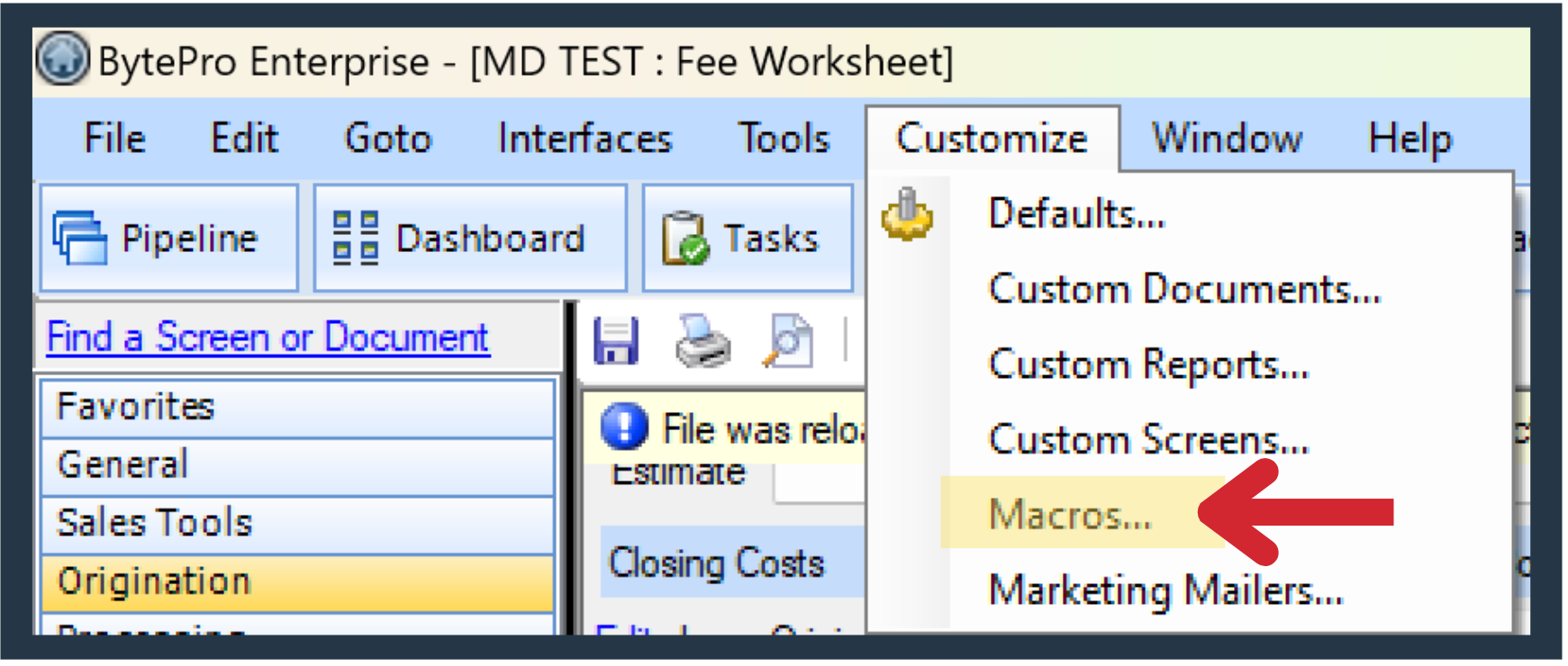Click the BytePro application logo icon
This screenshot has width=1568, height=666.
(x=62, y=59)
